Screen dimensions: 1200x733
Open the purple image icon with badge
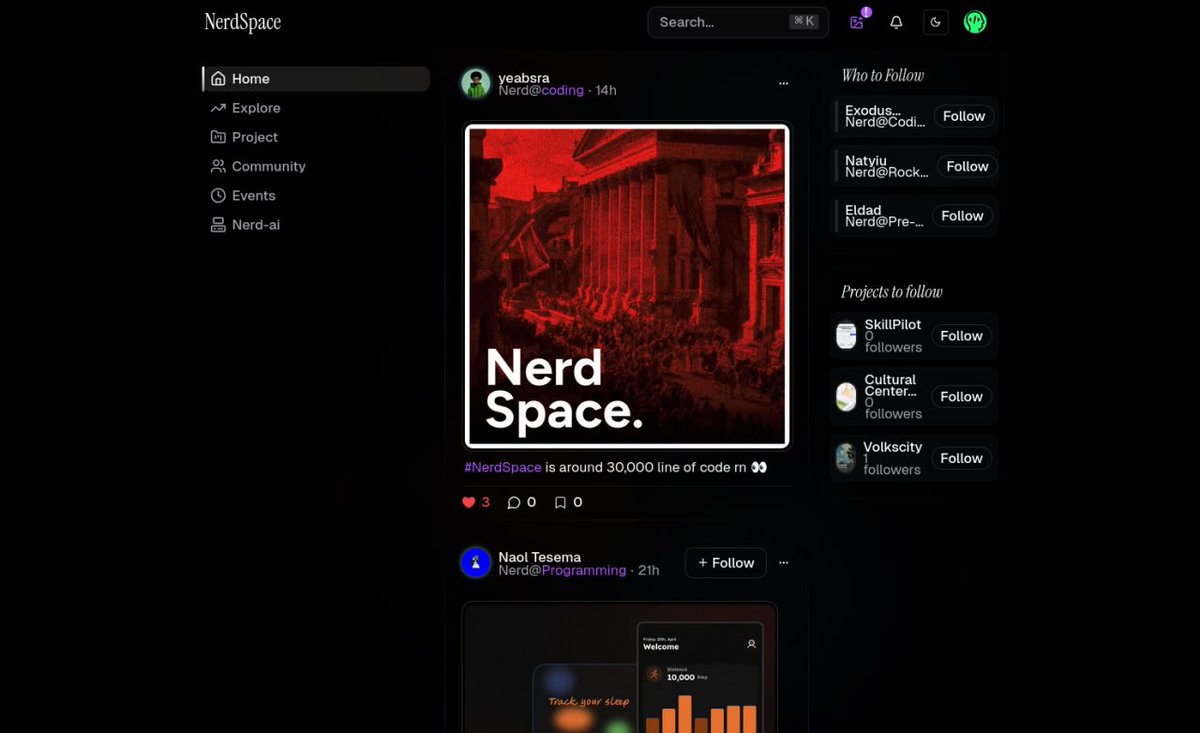(x=857, y=22)
